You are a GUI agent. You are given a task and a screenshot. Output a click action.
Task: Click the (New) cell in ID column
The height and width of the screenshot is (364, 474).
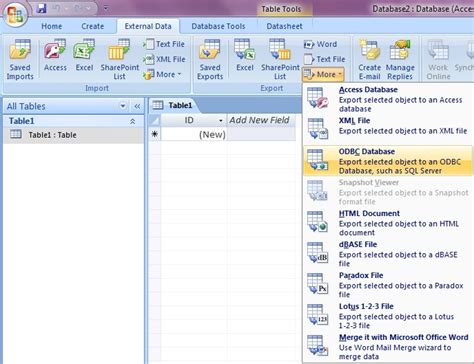pos(194,135)
